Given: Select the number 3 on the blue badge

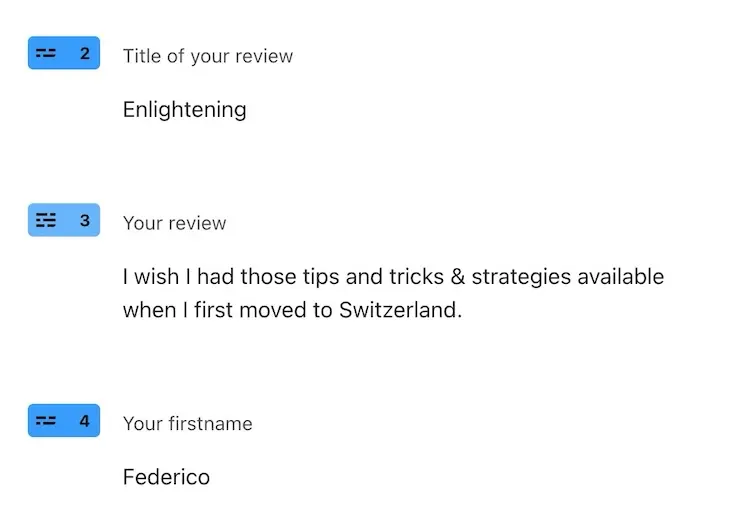Looking at the screenshot, I should point(85,220).
